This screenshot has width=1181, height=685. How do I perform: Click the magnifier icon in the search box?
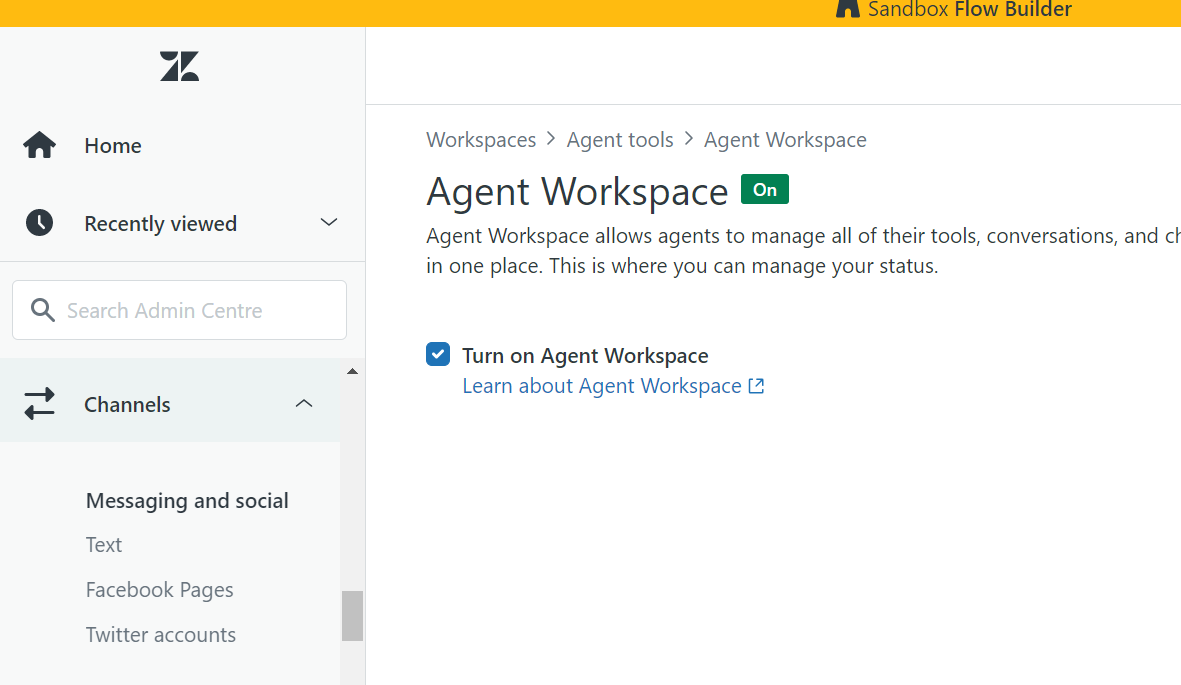[43, 310]
